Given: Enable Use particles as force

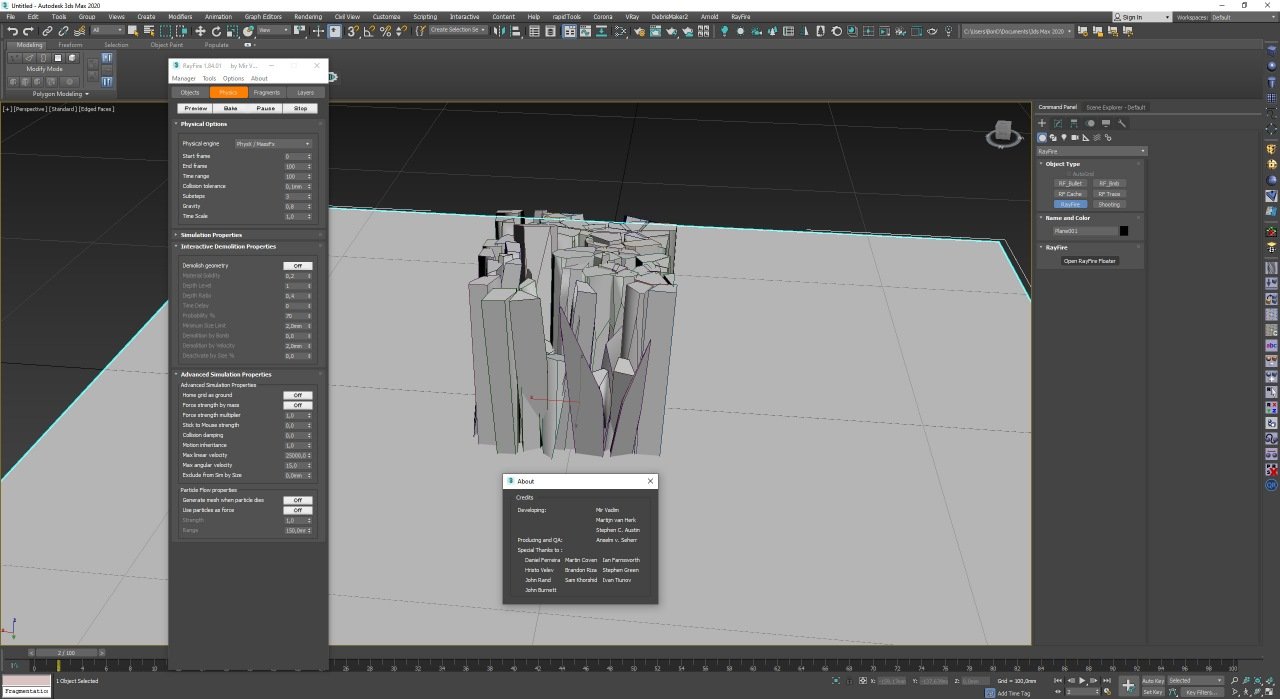Looking at the screenshot, I should tap(297, 510).
